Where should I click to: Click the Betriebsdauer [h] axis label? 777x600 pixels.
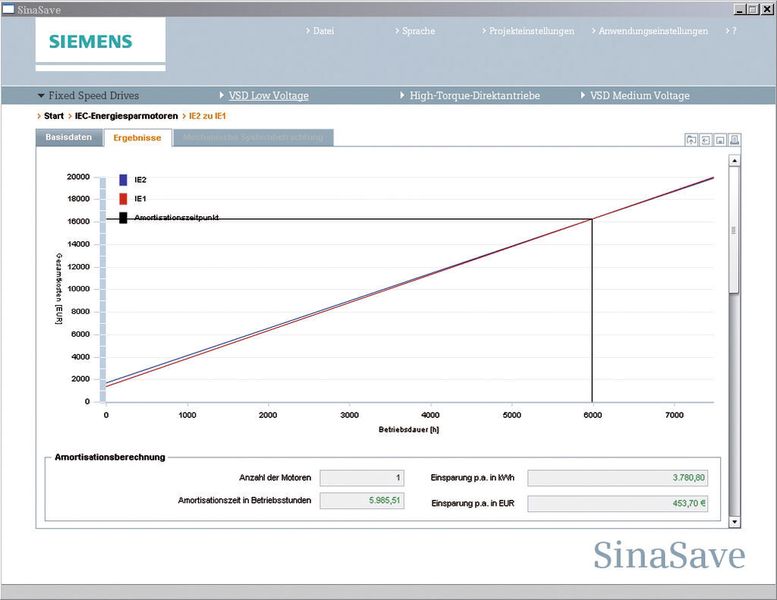409,430
